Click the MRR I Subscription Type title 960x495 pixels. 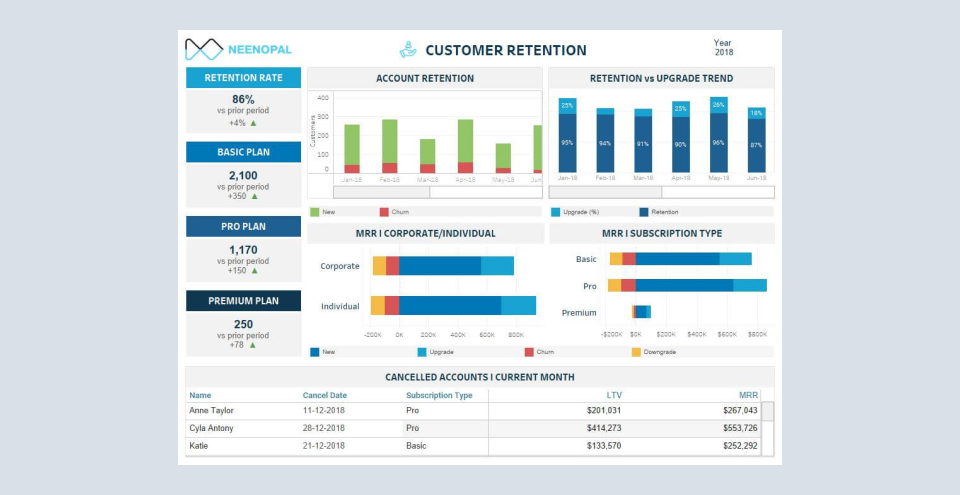(662, 233)
